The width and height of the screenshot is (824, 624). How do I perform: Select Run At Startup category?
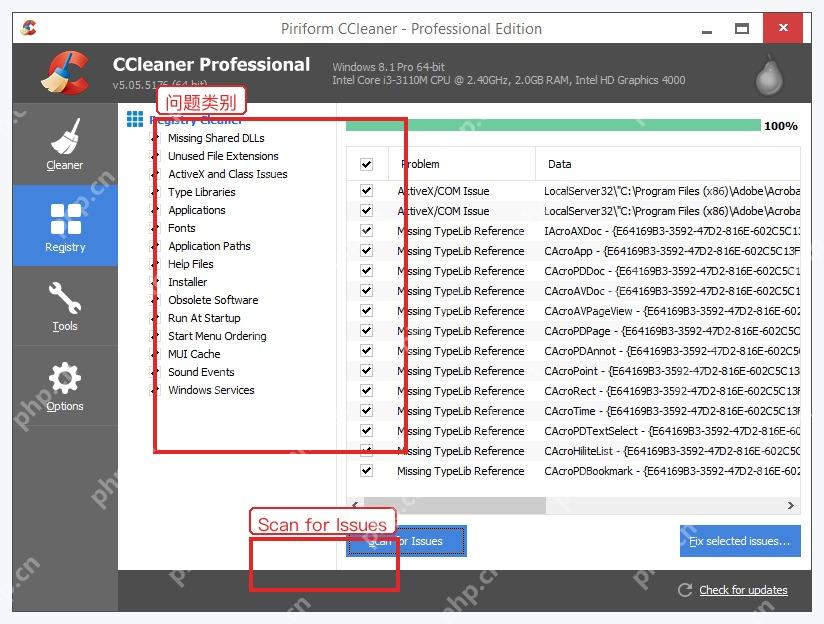point(204,318)
